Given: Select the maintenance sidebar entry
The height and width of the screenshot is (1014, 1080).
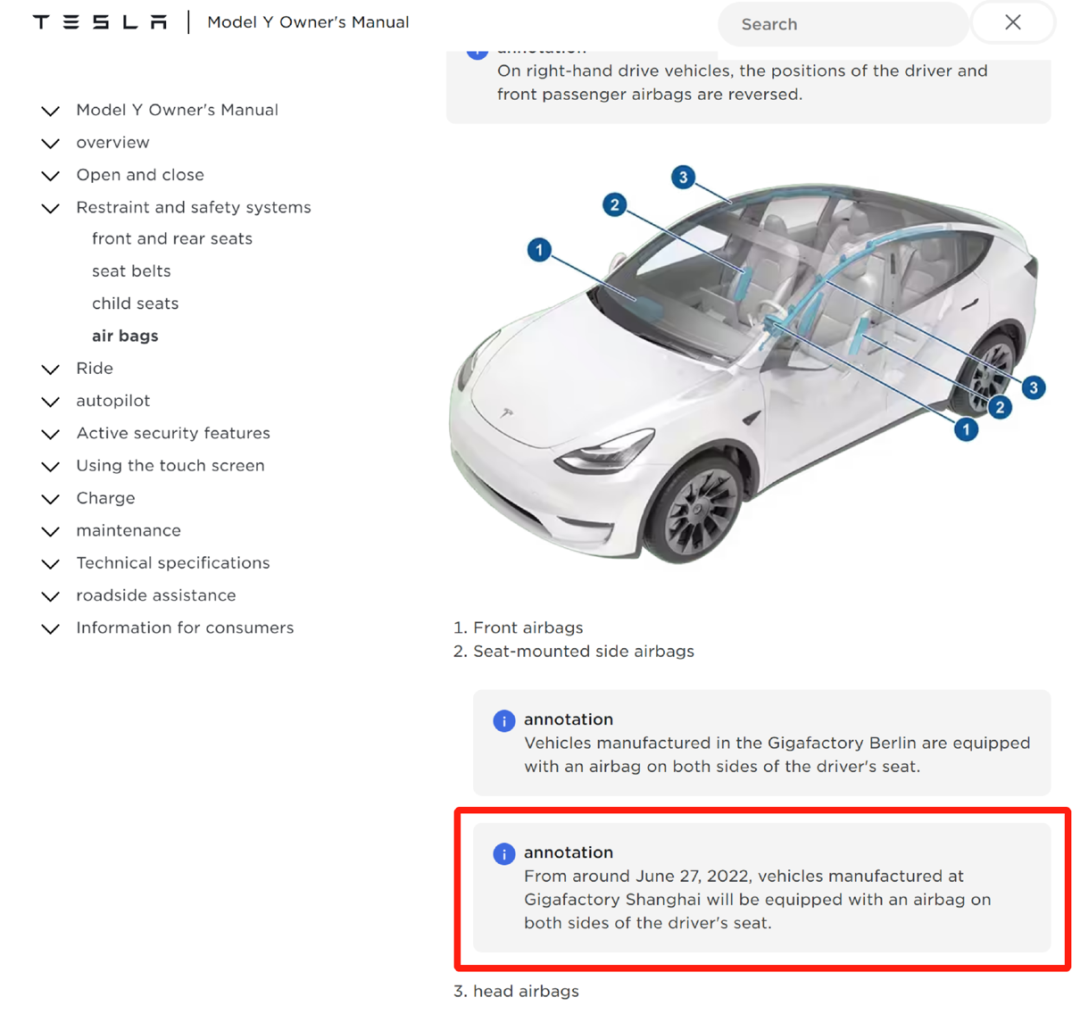Looking at the screenshot, I should point(128,530).
